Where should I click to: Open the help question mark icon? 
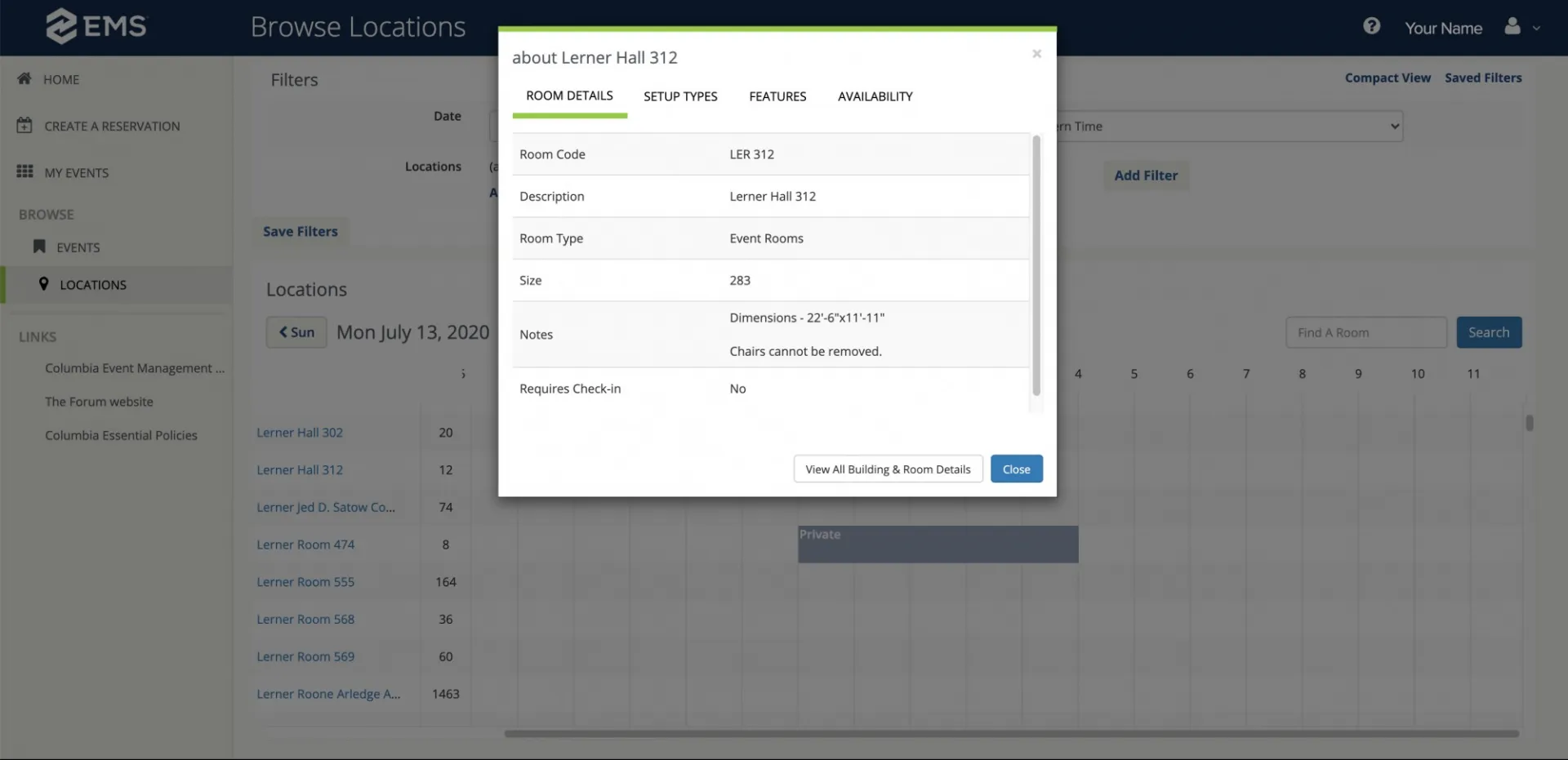coord(1371,26)
